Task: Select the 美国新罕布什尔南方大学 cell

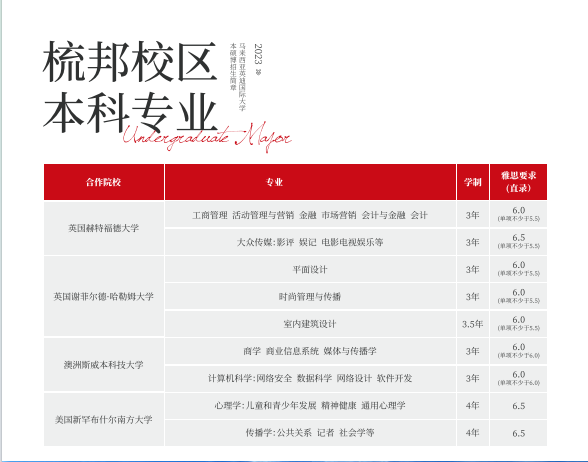Action: [x=104, y=420]
